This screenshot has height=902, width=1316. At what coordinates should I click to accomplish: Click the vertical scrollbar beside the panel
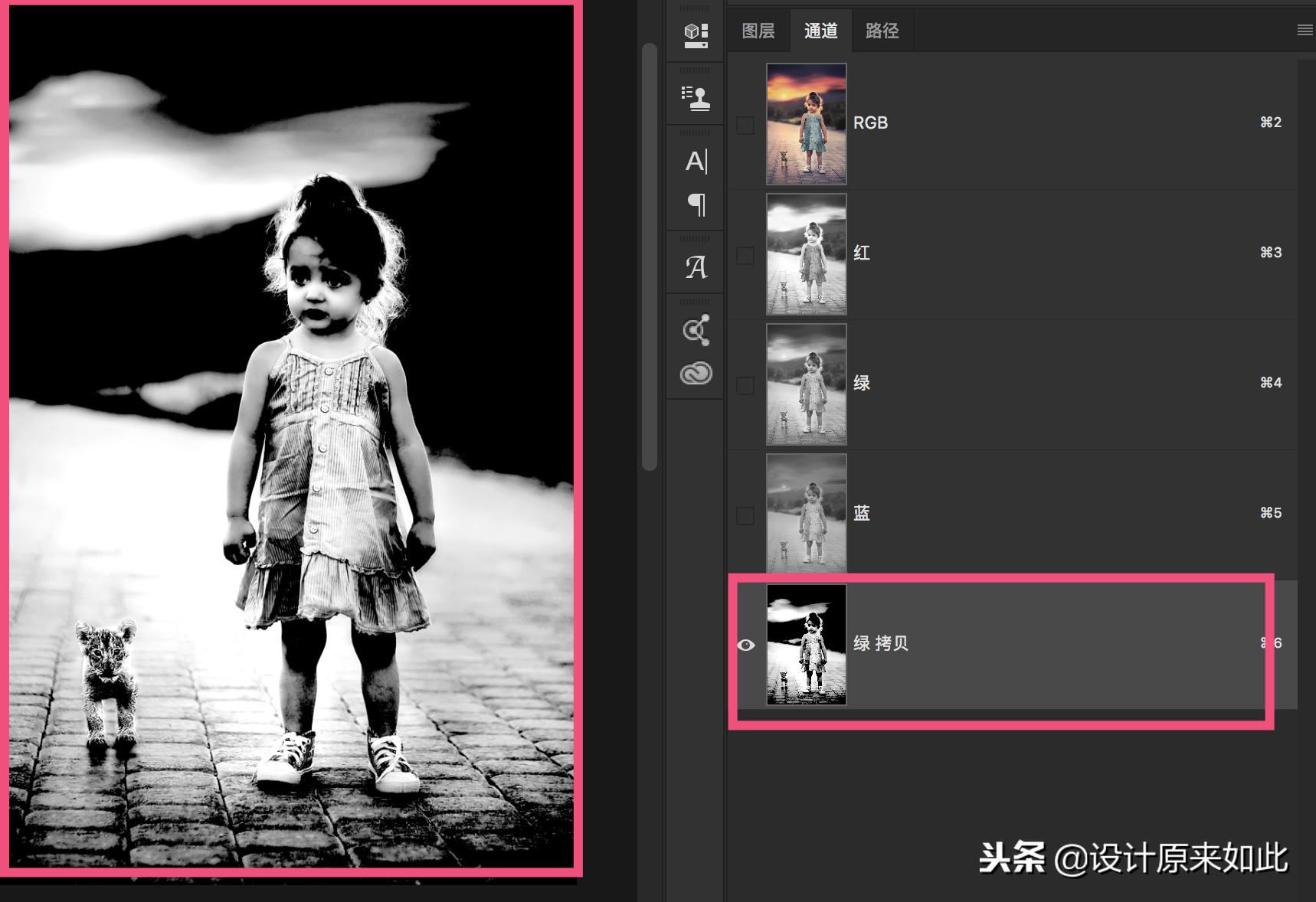pos(649,230)
